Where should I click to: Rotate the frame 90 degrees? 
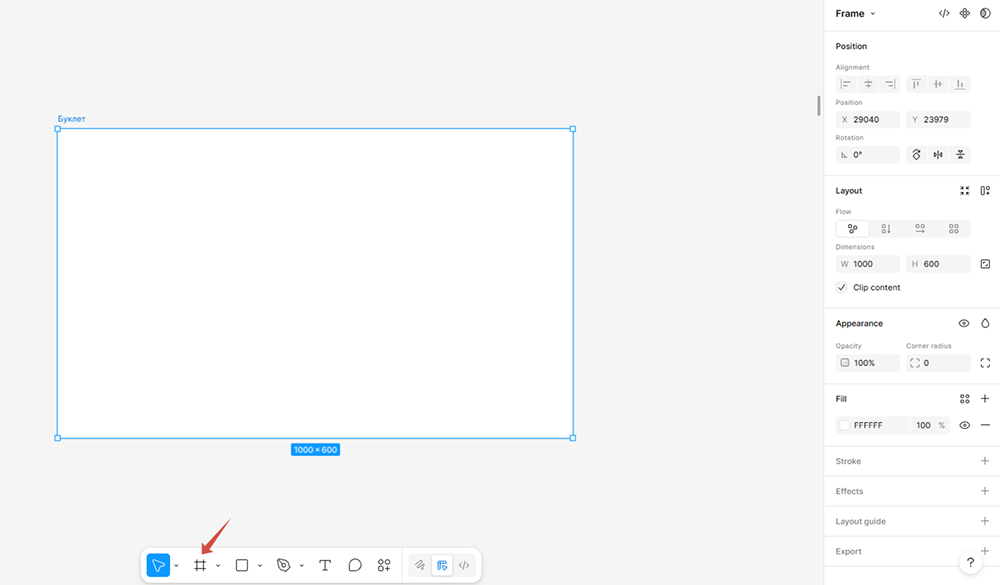click(x=916, y=154)
